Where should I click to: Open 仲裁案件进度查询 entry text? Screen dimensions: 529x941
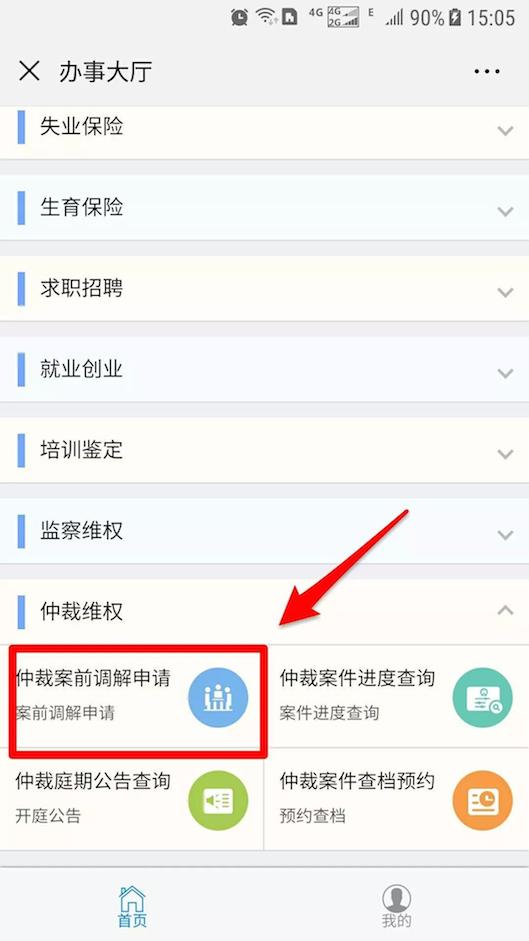pos(357,678)
